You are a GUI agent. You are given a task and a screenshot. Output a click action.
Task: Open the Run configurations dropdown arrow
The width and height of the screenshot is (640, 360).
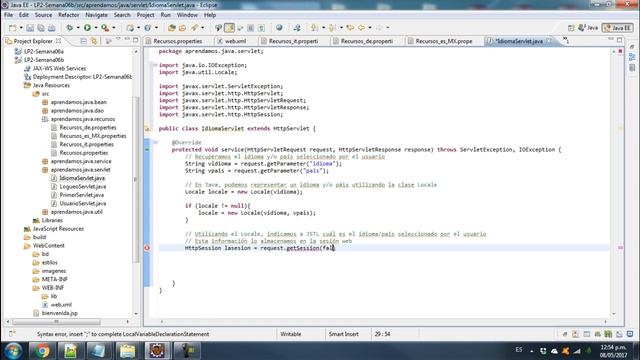pos(96,28)
